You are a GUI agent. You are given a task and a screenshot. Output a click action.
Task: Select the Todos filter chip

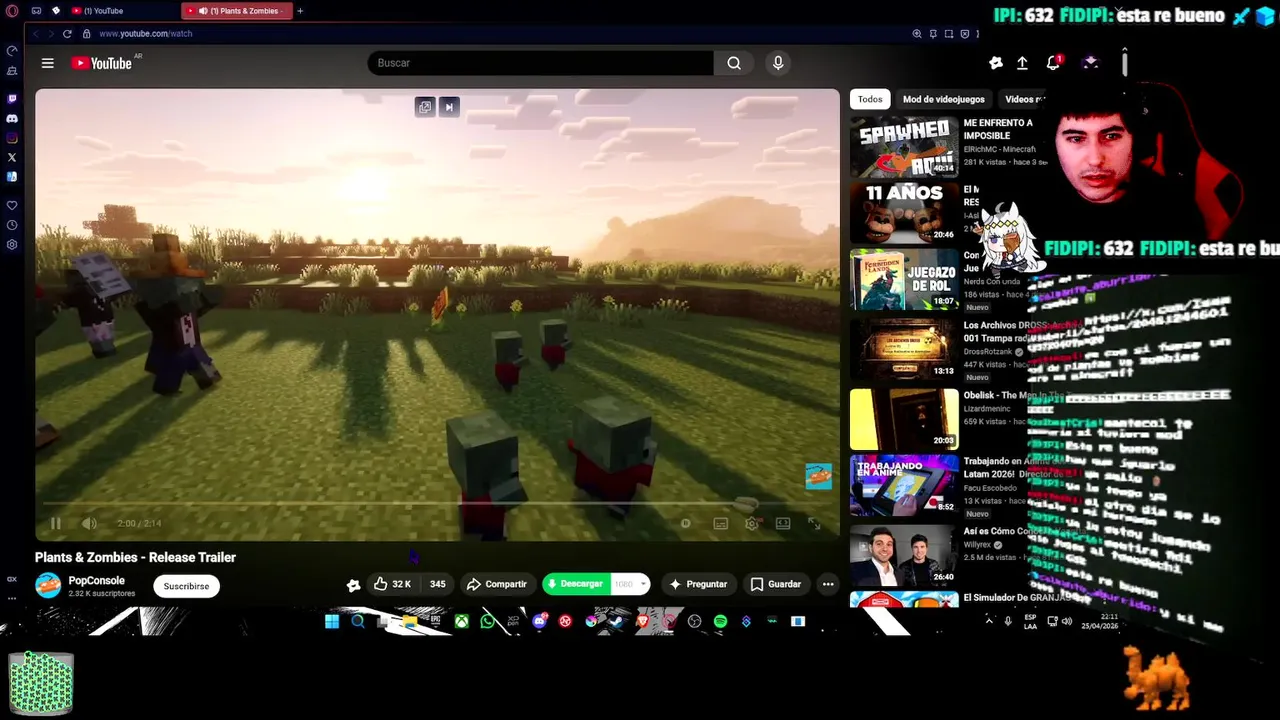(x=870, y=99)
